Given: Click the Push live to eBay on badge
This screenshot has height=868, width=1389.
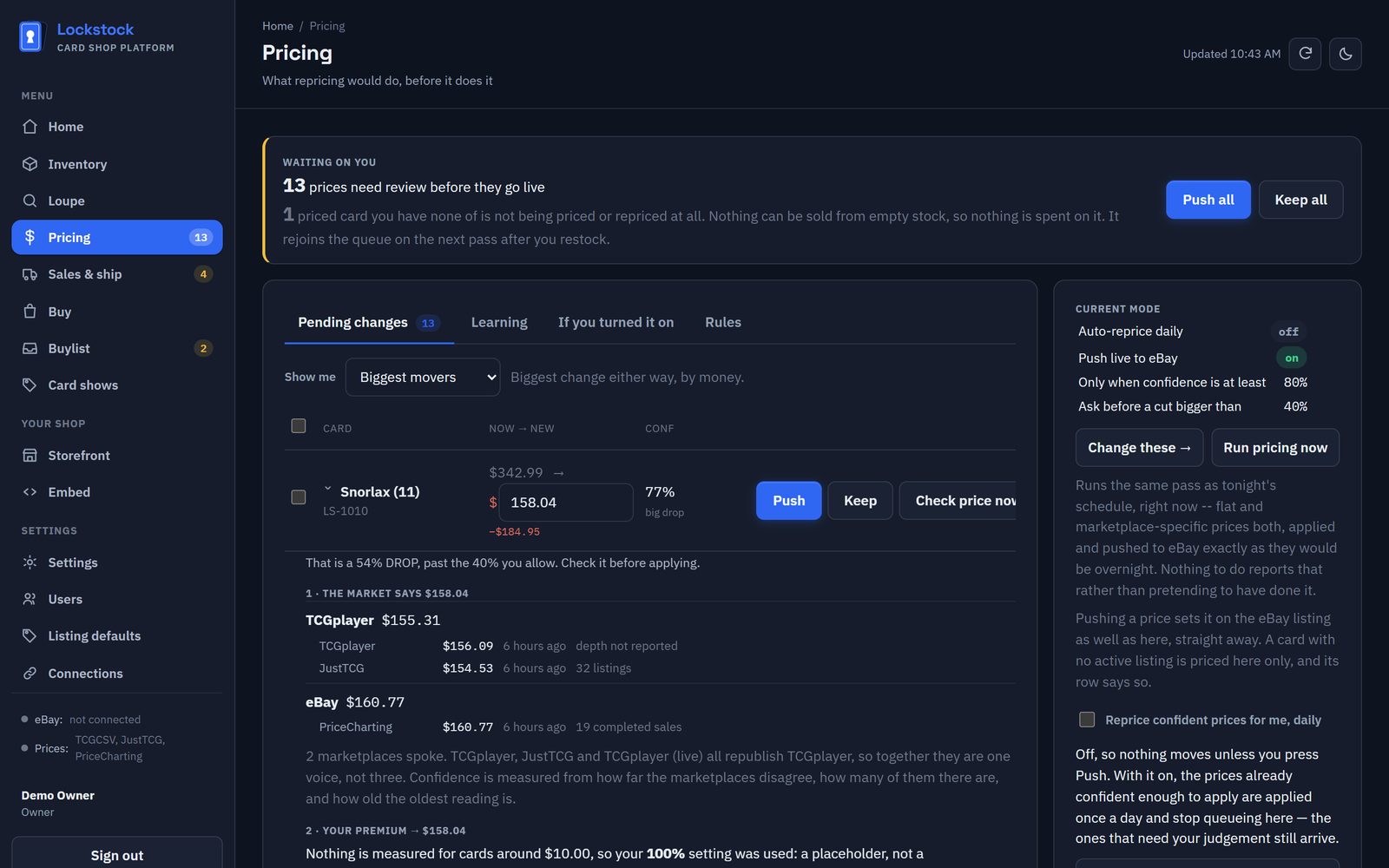Looking at the screenshot, I should (1292, 358).
